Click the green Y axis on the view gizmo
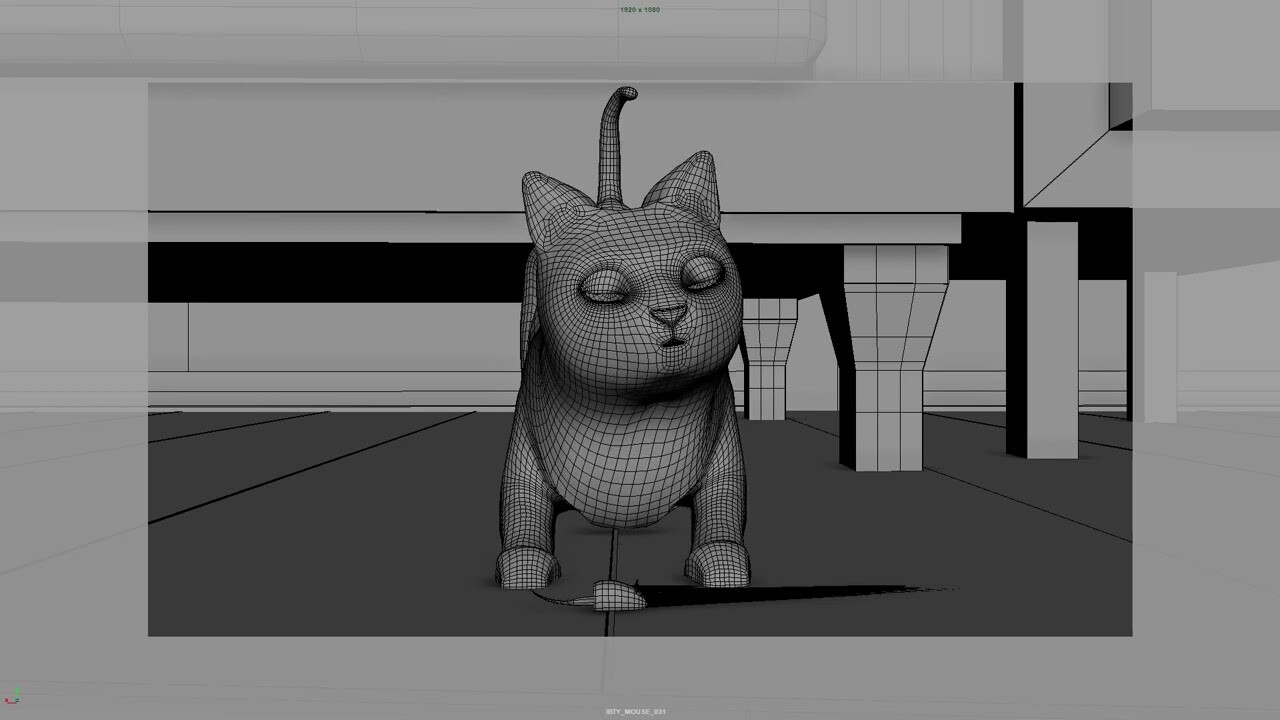Viewport: 1280px width, 720px height. coord(17,690)
